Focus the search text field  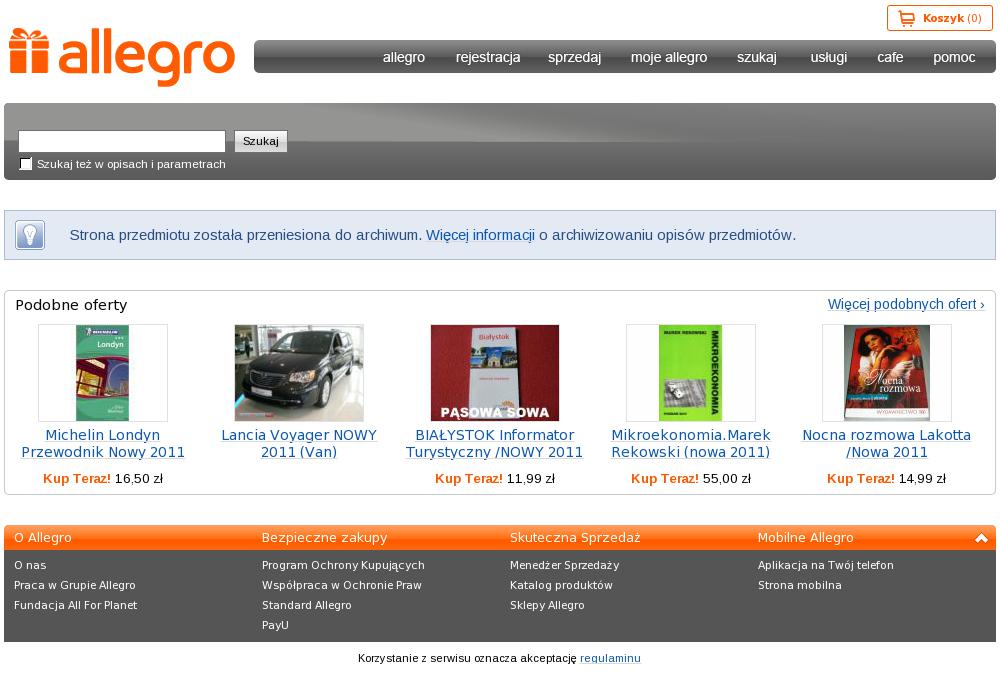pyautogui.click(x=122, y=141)
